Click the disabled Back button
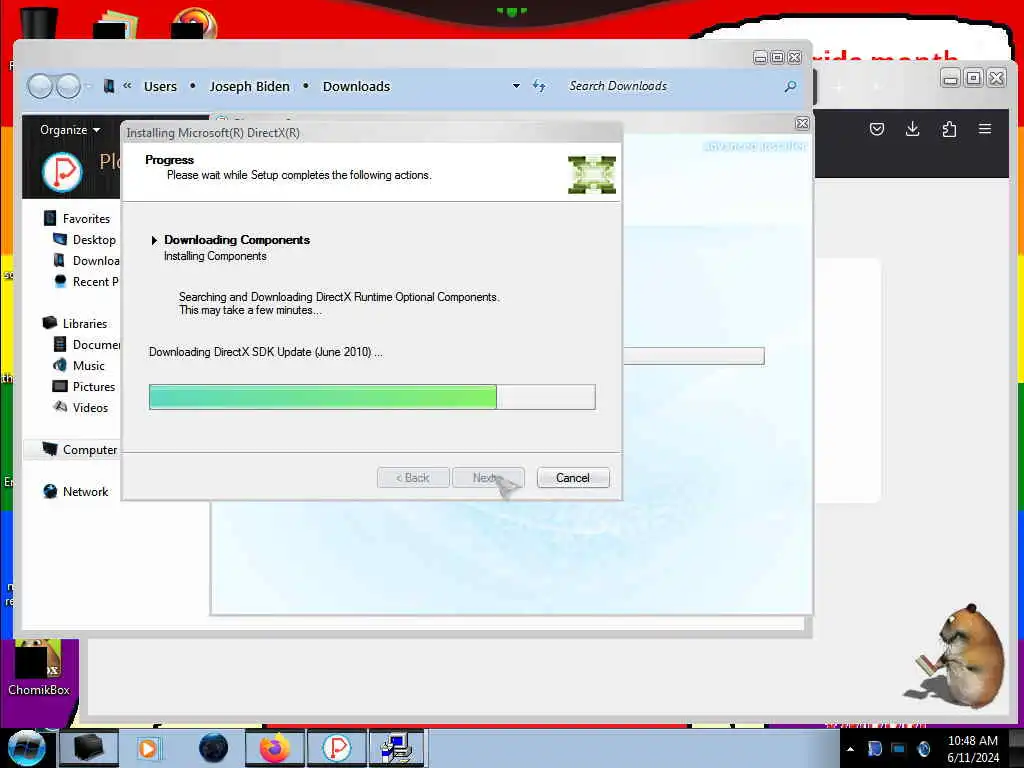This screenshot has width=1024, height=768. pyautogui.click(x=413, y=477)
